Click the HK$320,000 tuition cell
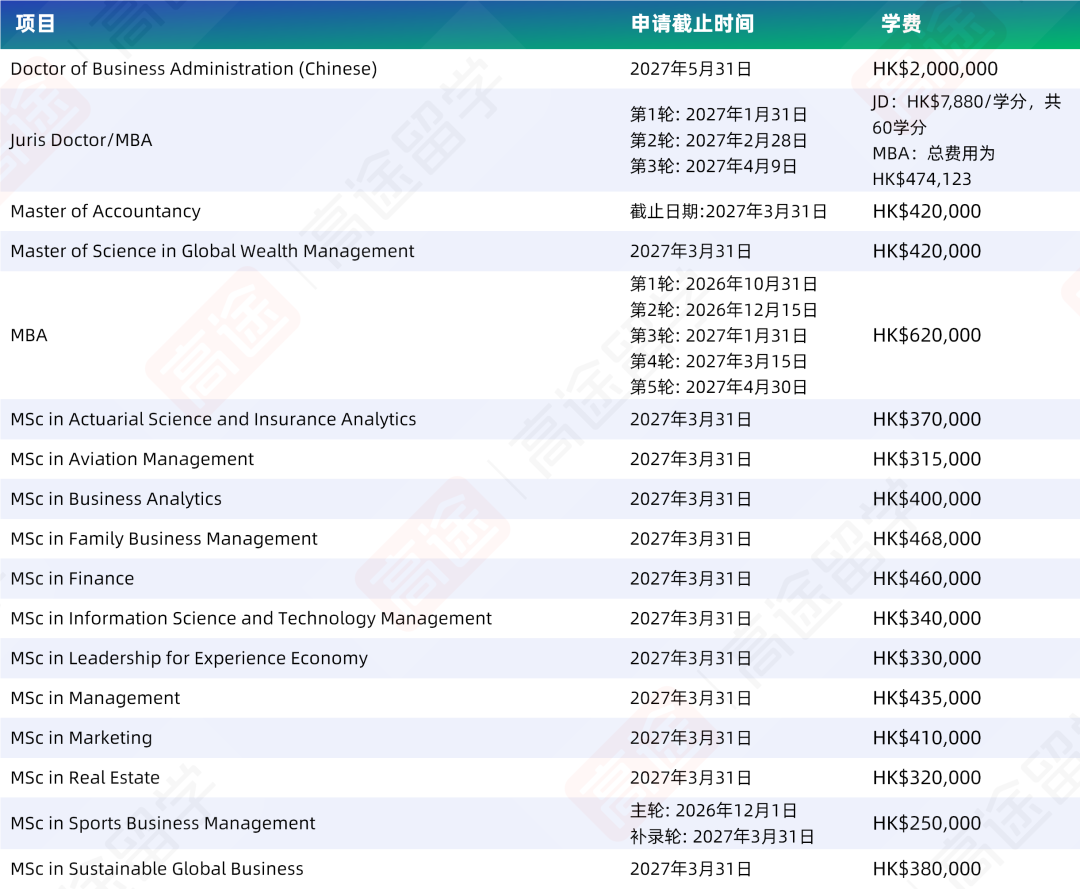The image size is (1080, 889). click(x=926, y=779)
